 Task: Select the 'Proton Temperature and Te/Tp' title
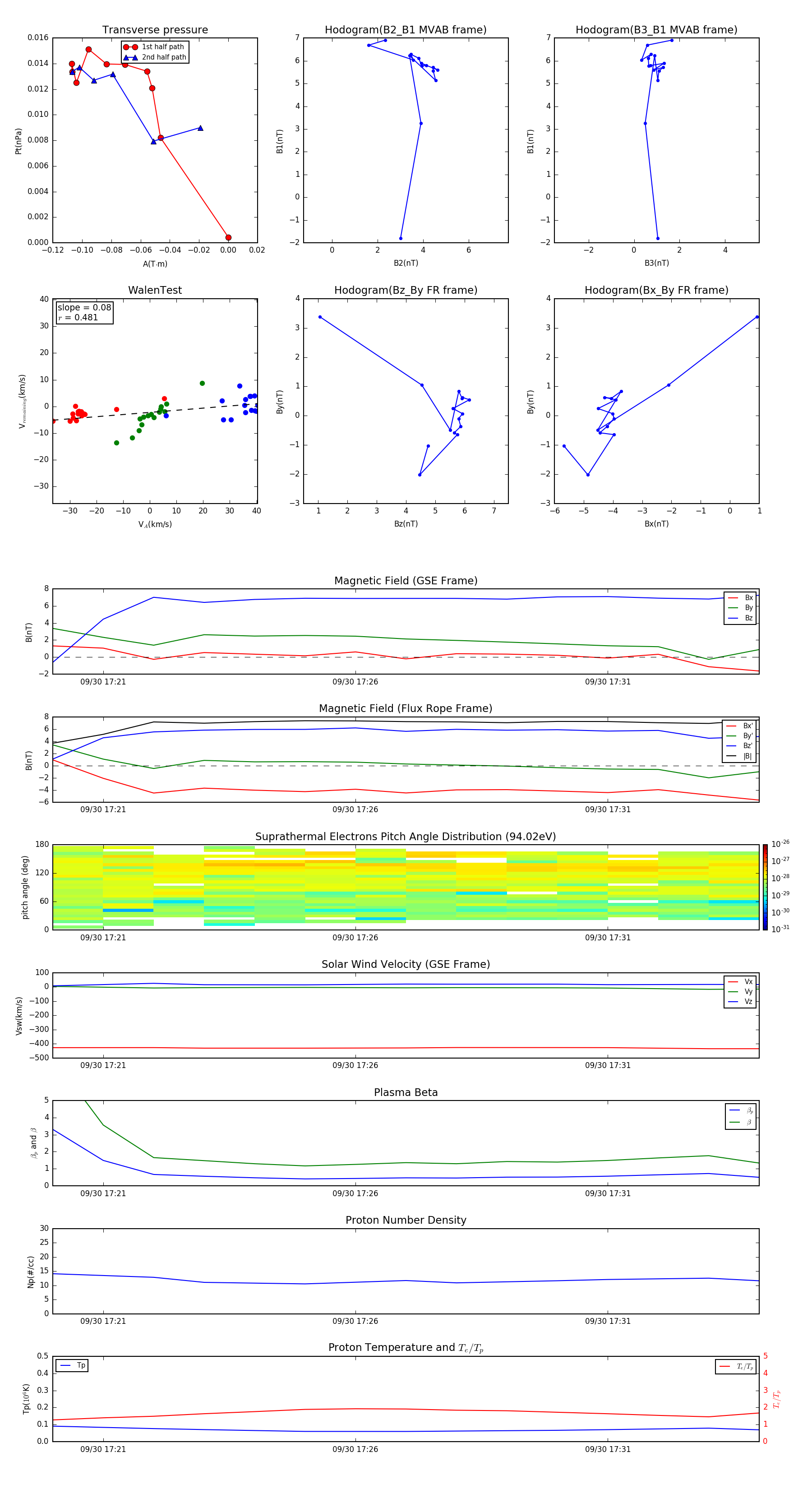pos(406,1349)
